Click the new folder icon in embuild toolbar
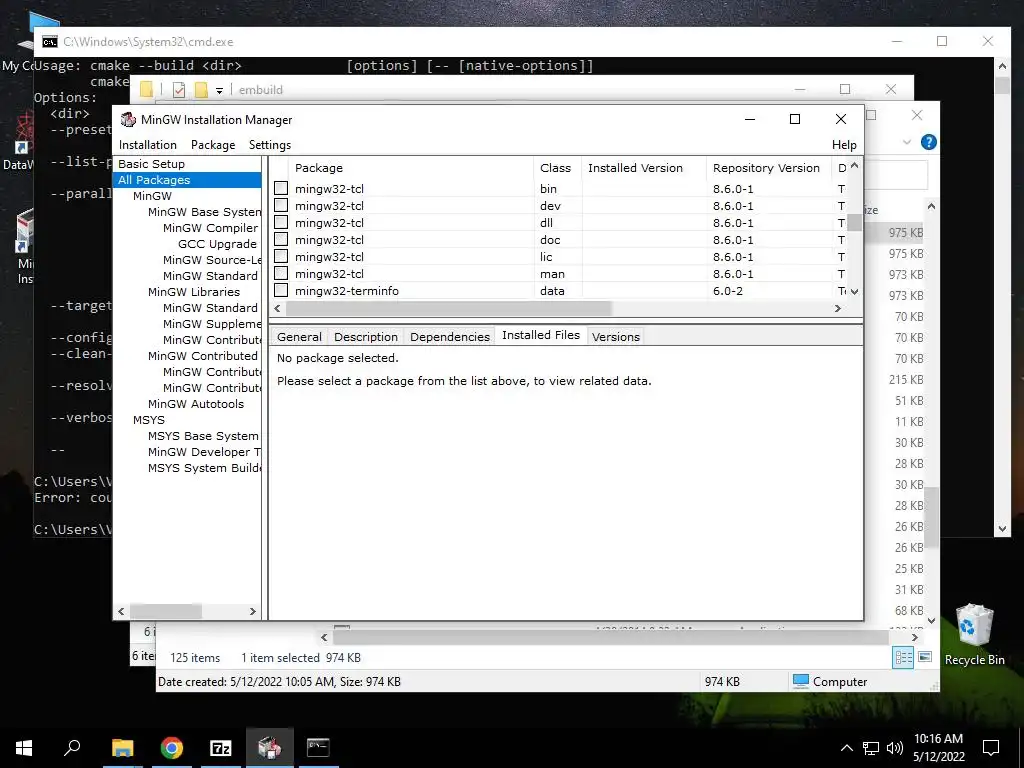 pyautogui.click(x=201, y=90)
